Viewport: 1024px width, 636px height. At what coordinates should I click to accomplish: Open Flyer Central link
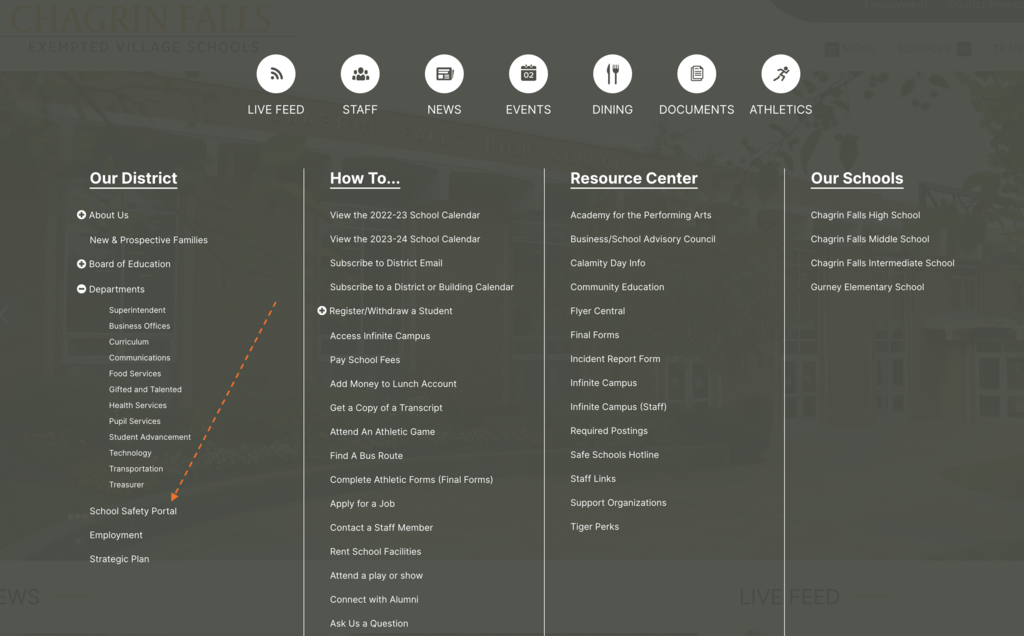tap(597, 311)
